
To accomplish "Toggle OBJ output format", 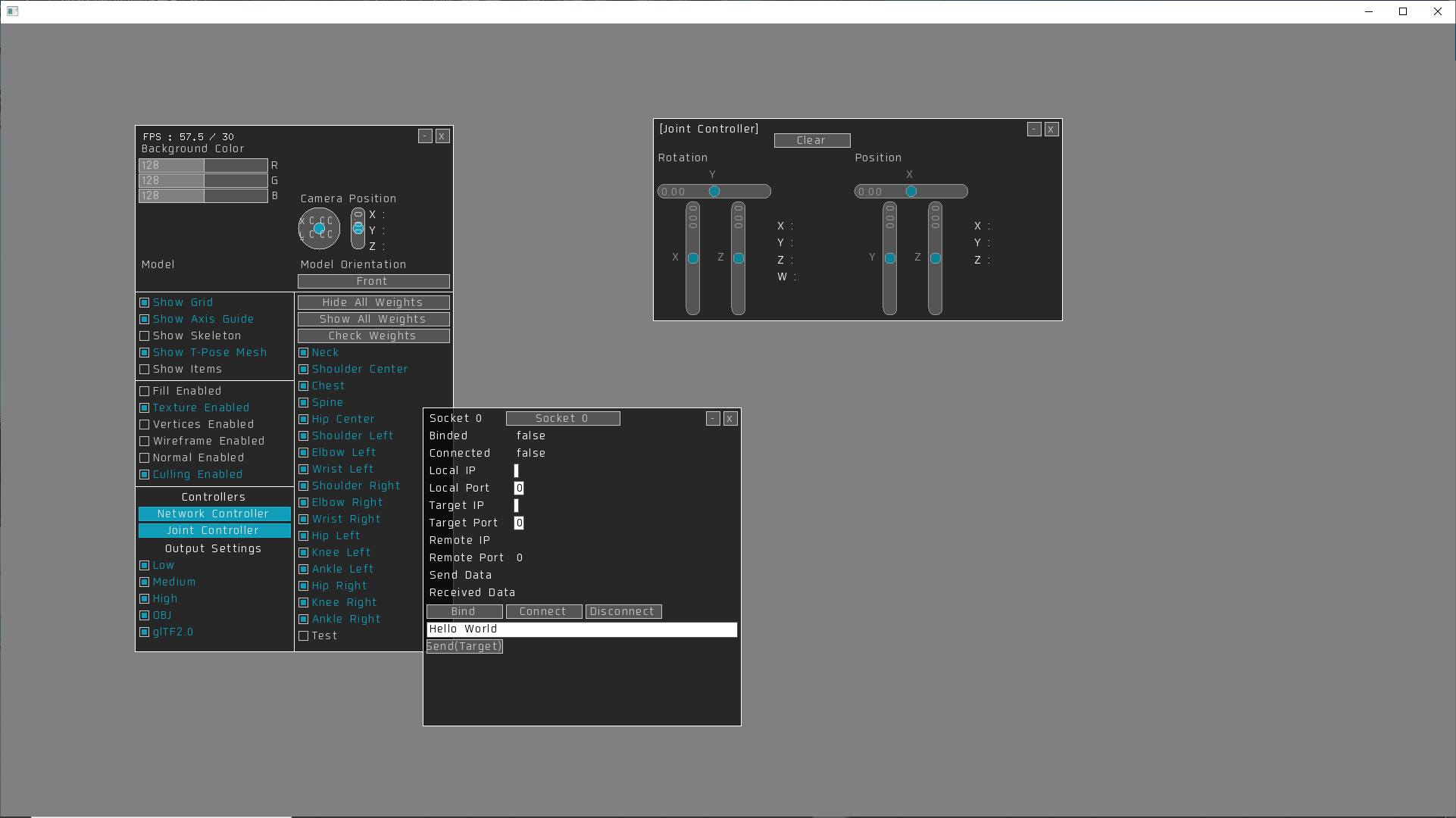I will pyautogui.click(x=144, y=616).
